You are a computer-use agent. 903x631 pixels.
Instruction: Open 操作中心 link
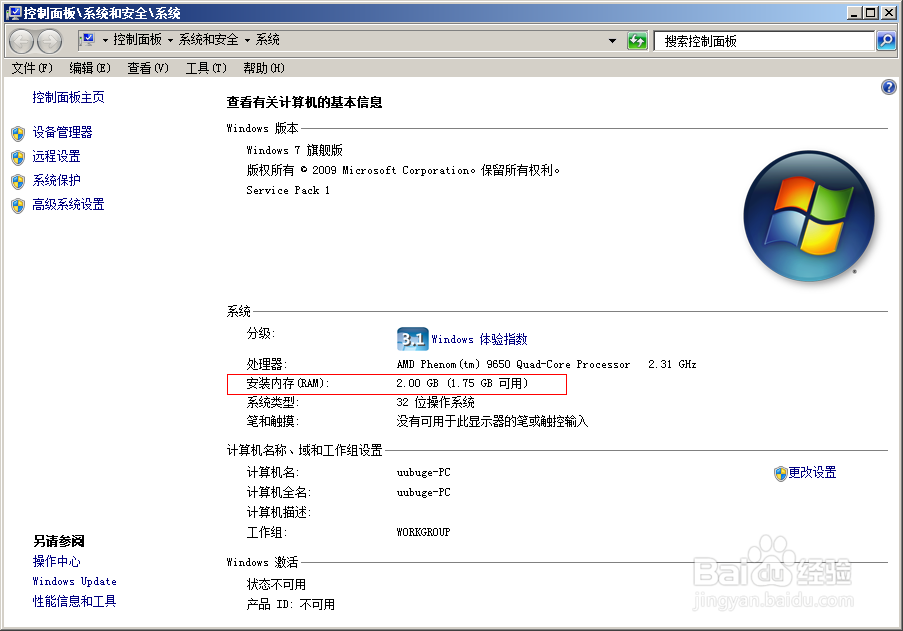click(56, 561)
